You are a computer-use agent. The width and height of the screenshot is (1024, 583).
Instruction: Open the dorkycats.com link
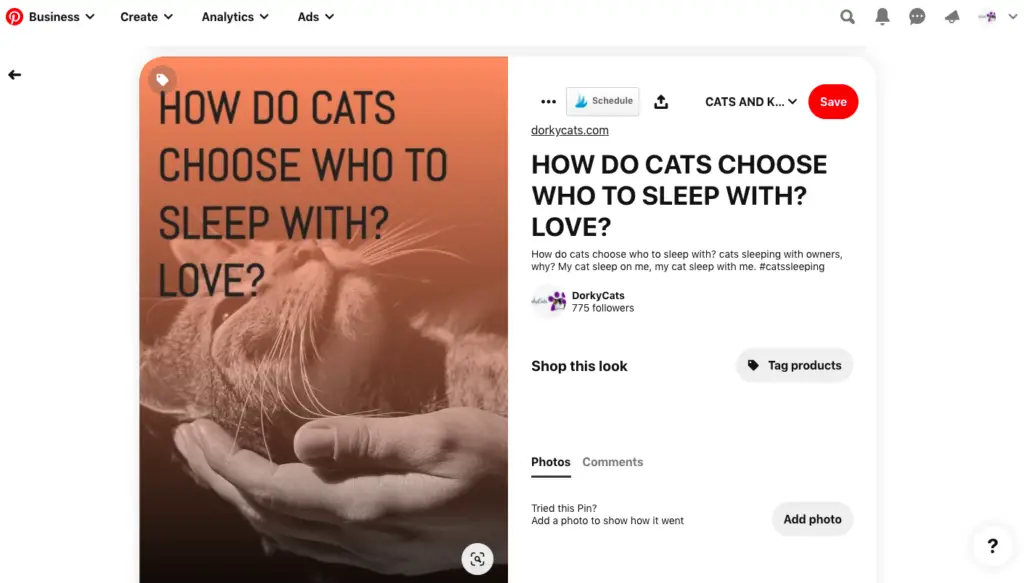[x=569, y=131]
